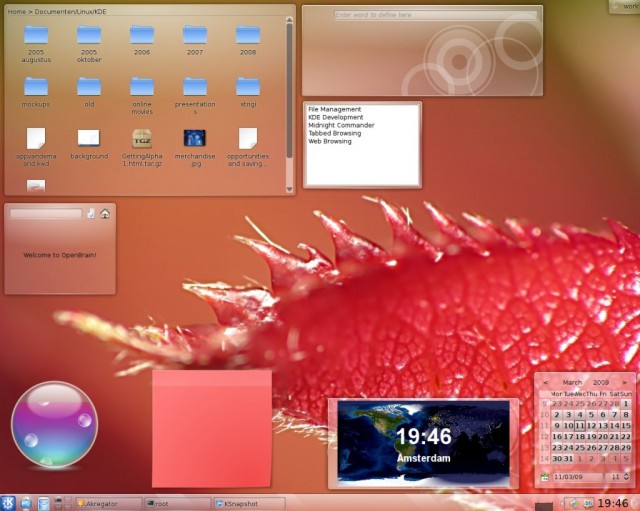The width and height of the screenshot is (640, 511).
Task: Click the home icon in OpenBrain widget
Action: click(105, 213)
